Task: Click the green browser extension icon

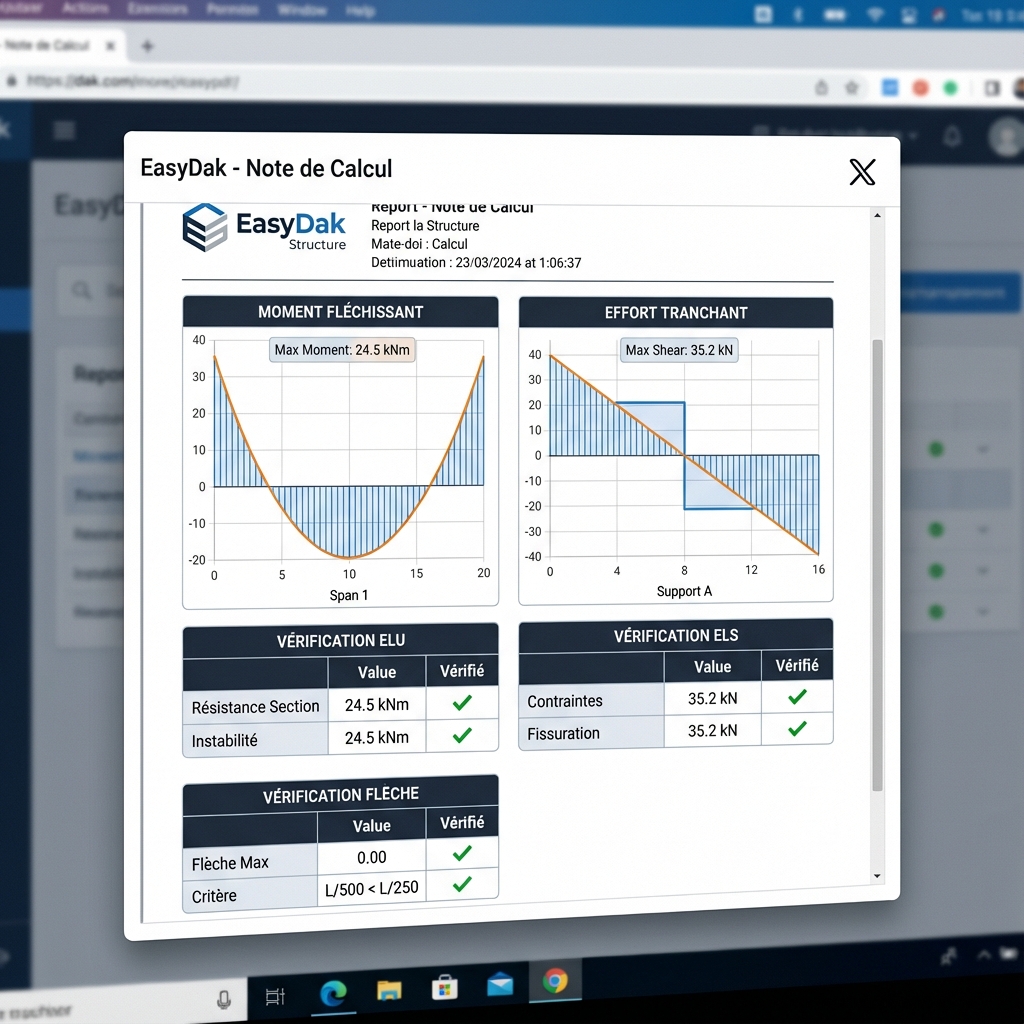Action: click(951, 88)
